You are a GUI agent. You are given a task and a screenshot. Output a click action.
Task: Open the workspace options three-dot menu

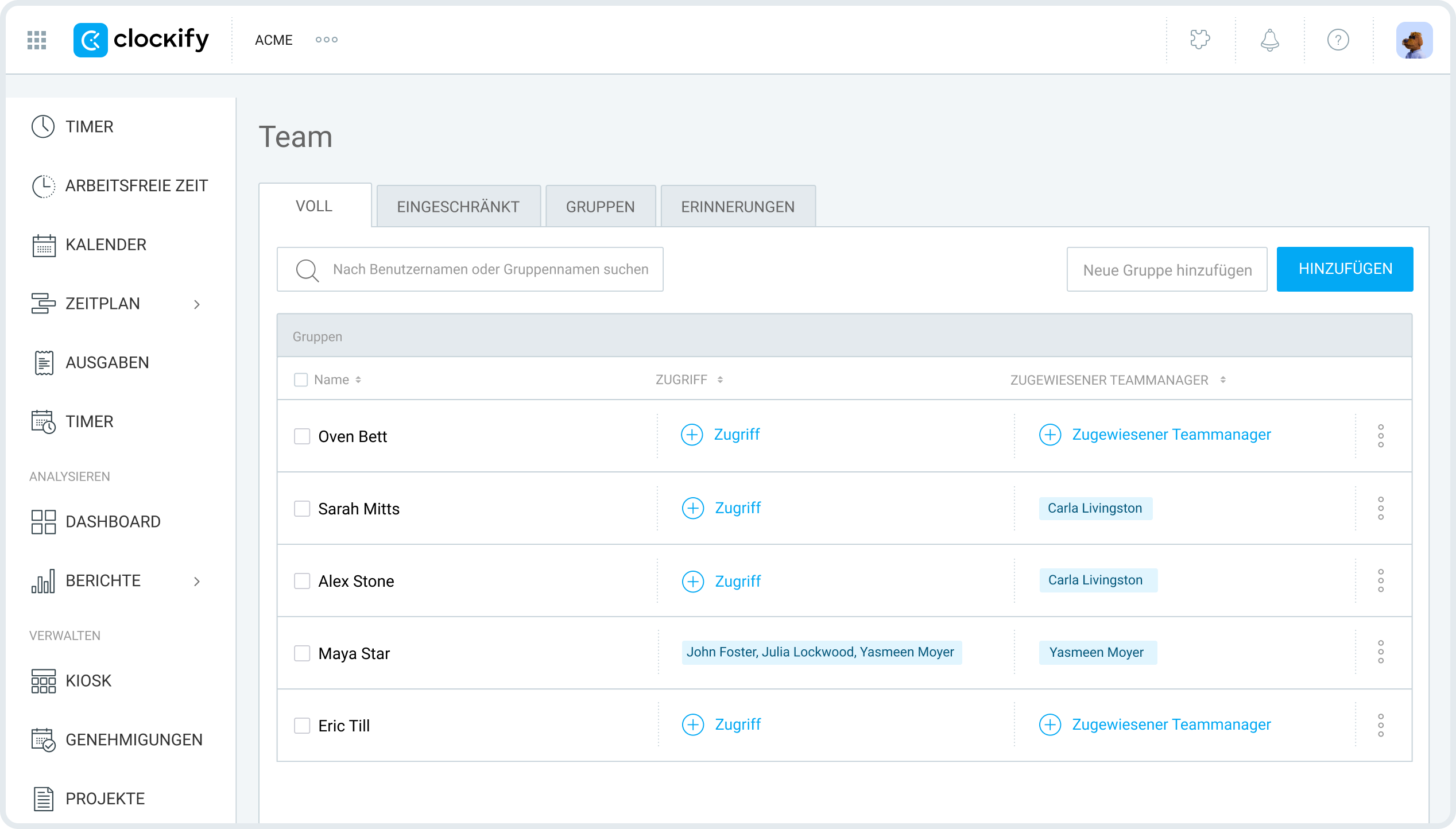(x=327, y=40)
